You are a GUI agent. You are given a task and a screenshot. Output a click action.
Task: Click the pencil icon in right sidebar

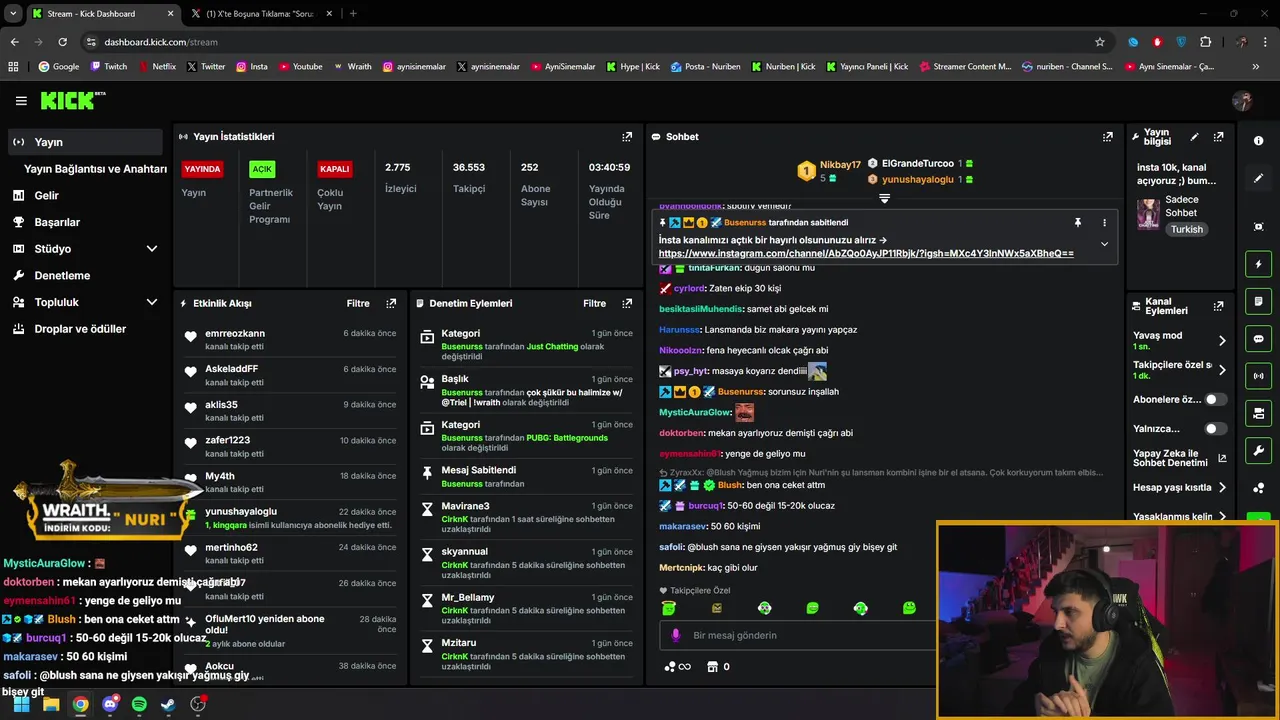1258,178
